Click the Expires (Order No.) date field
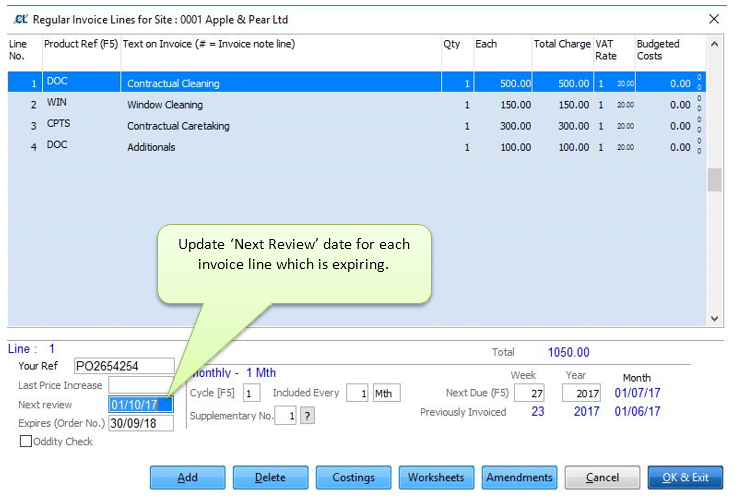The width and height of the screenshot is (739, 499). click(140, 423)
